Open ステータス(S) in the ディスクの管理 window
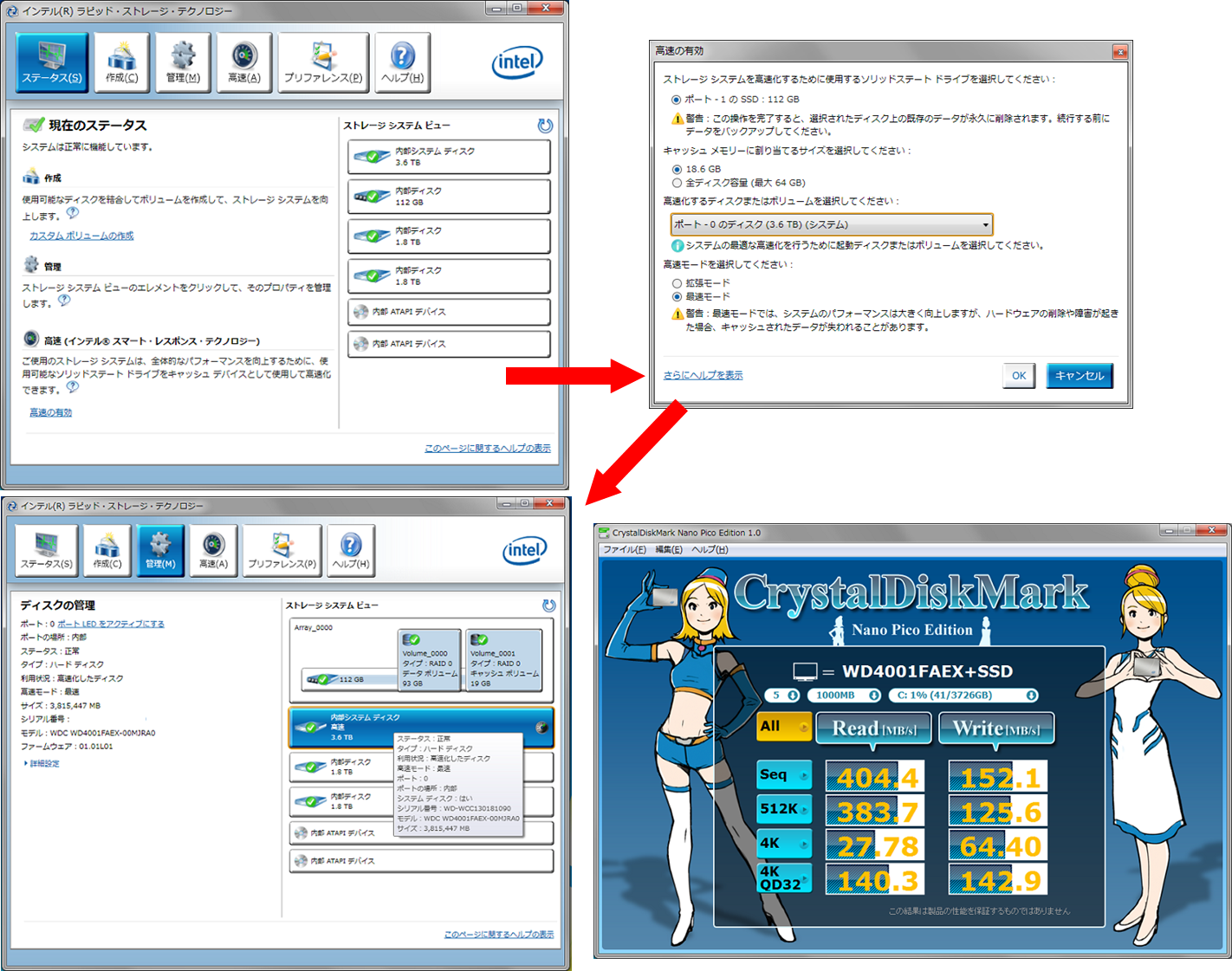Screen dimensions: 1232x971 [47, 551]
